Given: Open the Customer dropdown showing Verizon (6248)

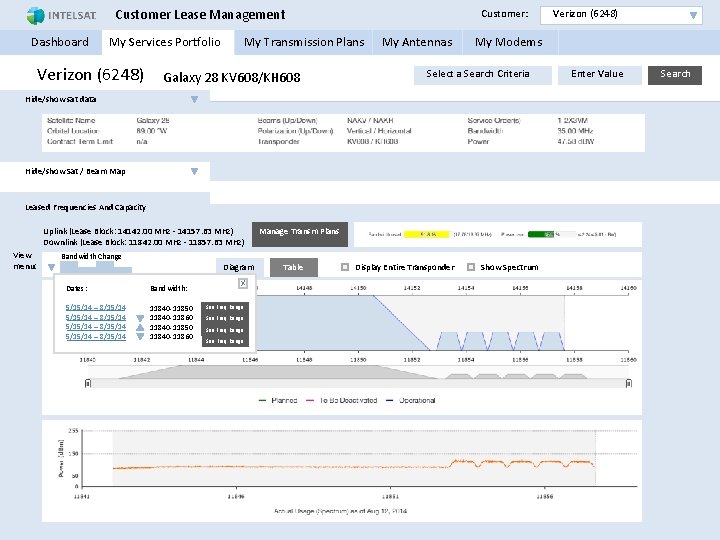Looking at the screenshot, I should (692, 15).
